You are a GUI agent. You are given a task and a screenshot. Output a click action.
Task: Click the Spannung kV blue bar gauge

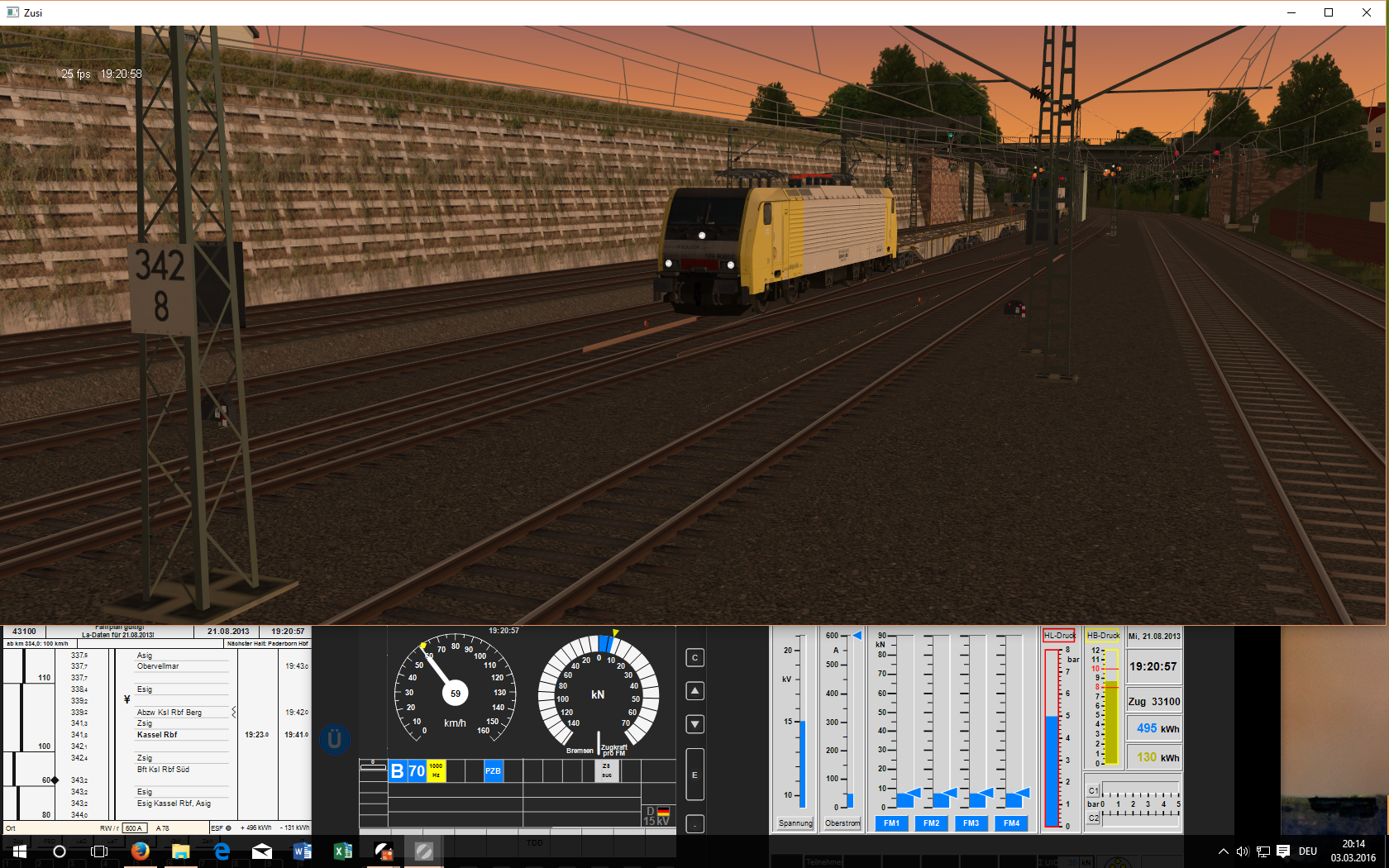point(802,764)
